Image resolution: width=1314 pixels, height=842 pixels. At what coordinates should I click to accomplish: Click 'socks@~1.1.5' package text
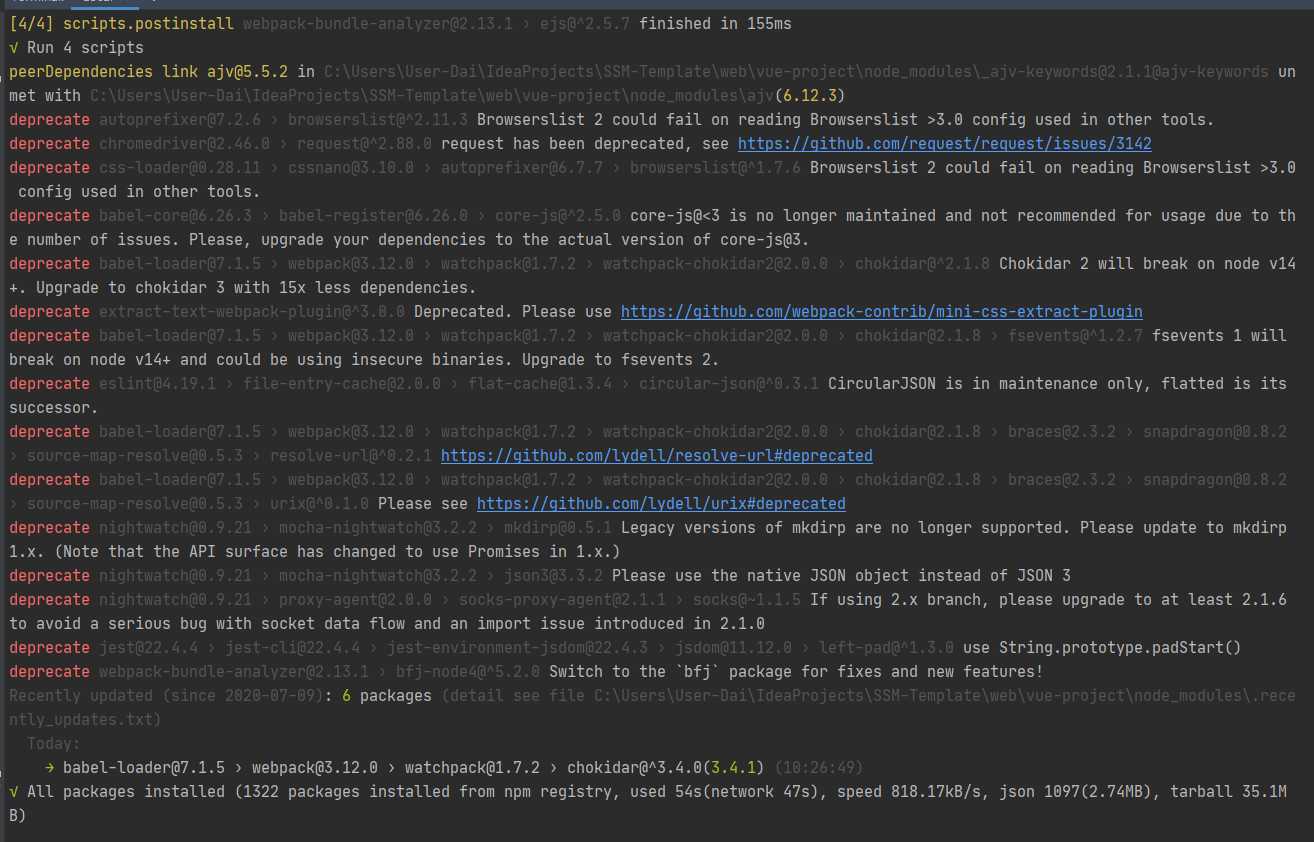[x=747, y=600]
